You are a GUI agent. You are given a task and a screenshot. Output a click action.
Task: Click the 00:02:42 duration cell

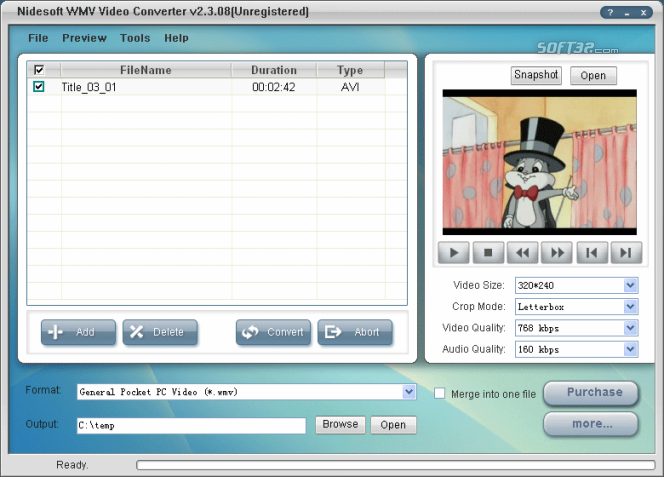point(274,87)
